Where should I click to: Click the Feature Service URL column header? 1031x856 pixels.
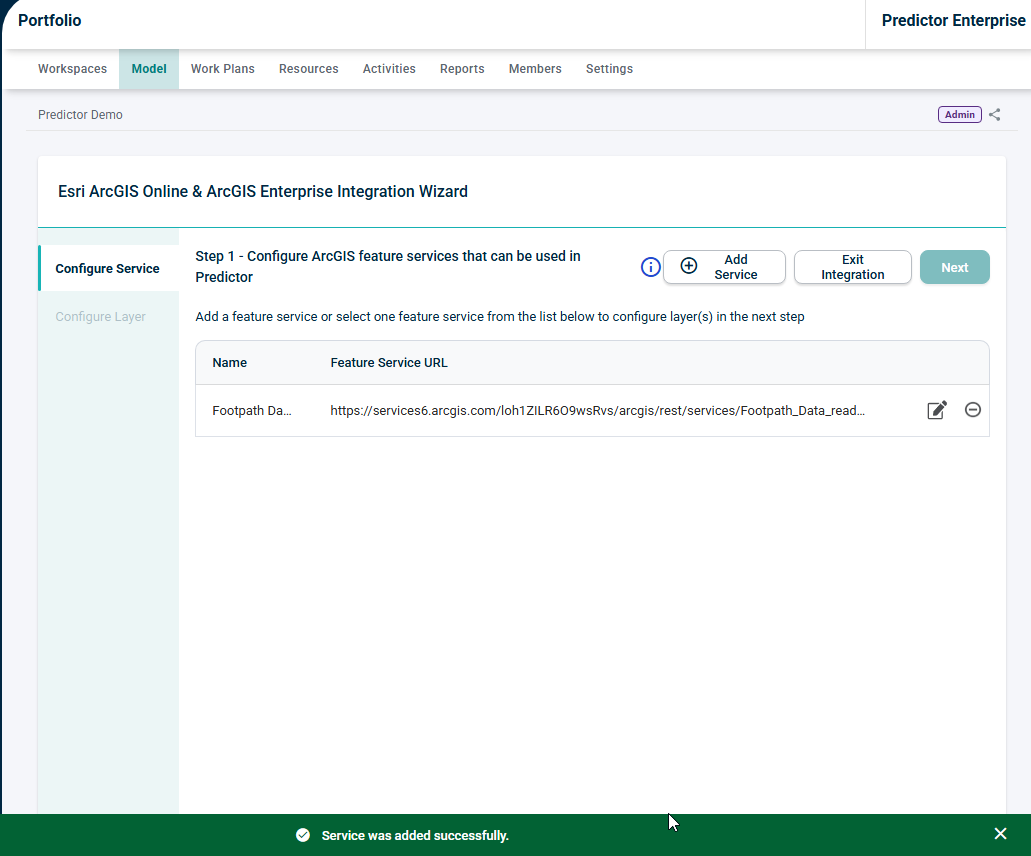389,362
